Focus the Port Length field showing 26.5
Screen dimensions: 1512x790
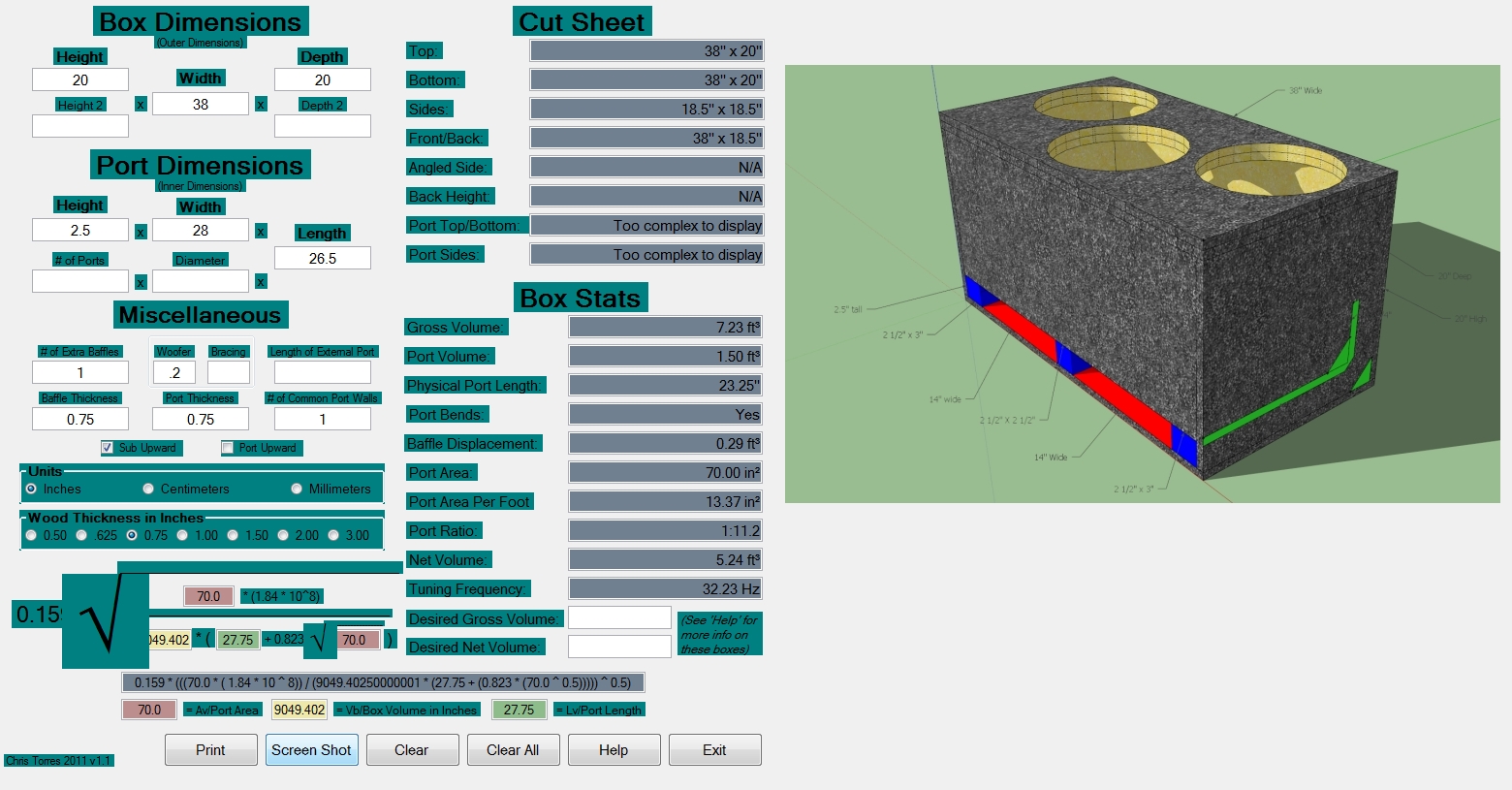323,258
